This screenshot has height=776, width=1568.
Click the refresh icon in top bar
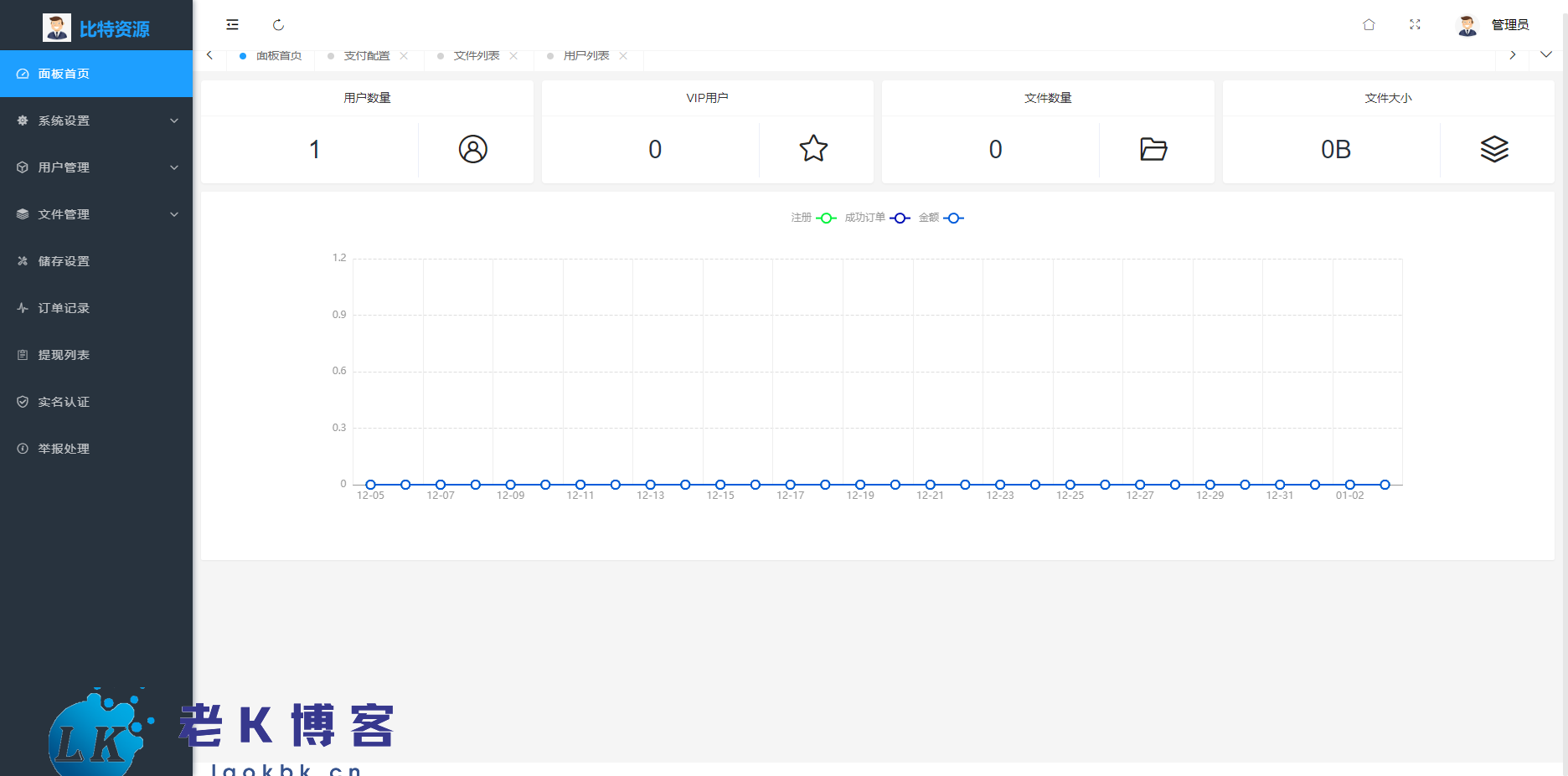(x=278, y=25)
